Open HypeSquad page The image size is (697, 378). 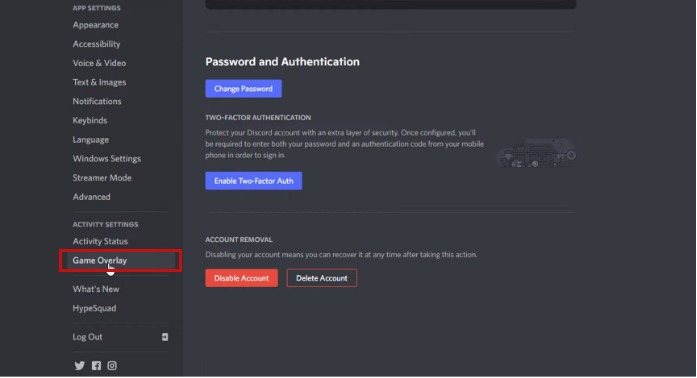pos(94,308)
